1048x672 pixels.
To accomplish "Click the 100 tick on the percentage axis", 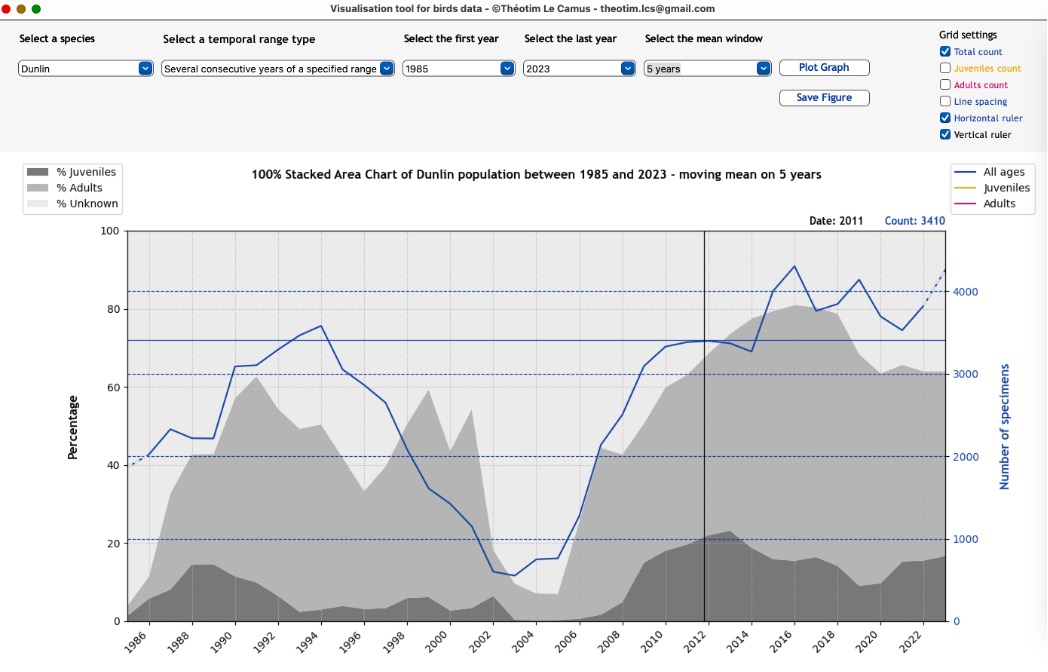I will [x=110, y=231].
